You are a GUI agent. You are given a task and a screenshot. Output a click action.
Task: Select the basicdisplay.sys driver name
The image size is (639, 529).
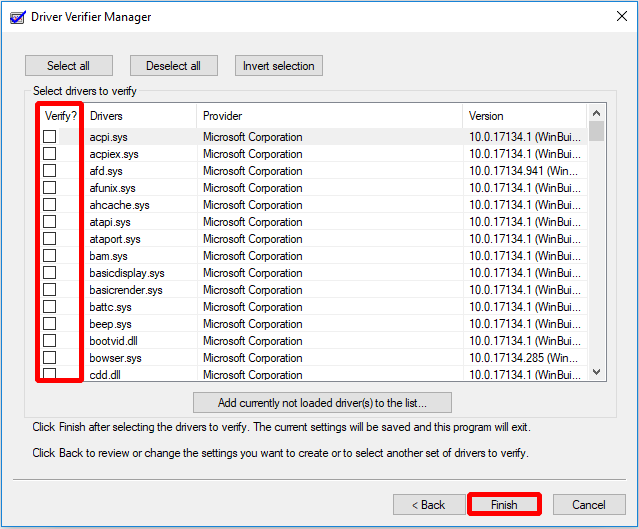(x=127, y=273)
